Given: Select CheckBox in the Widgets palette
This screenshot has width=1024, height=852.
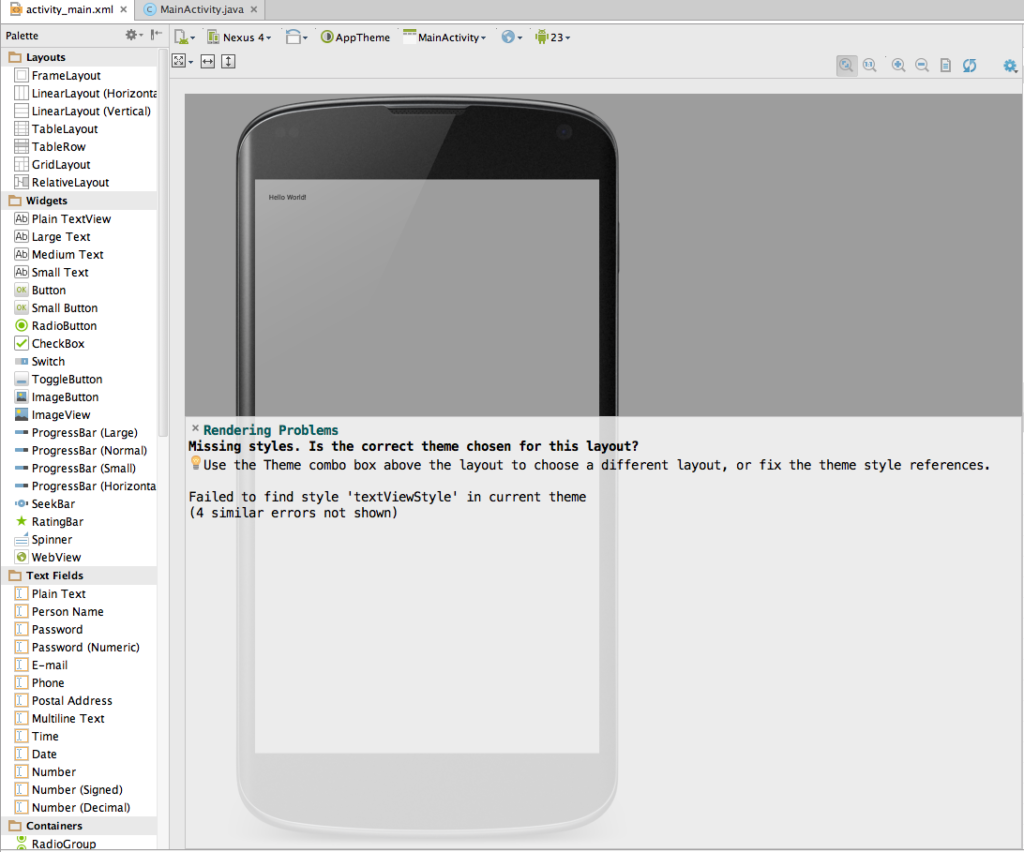Looking at the screenshot, I should point(55,343).
